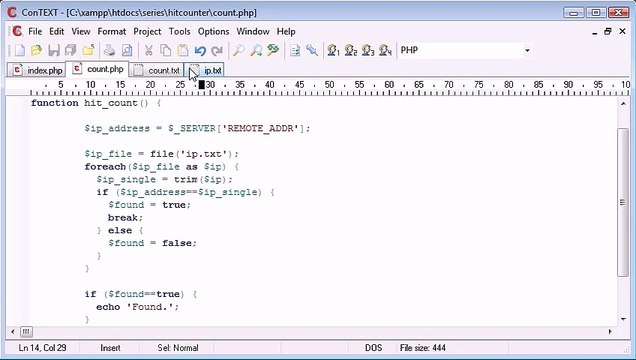This screenshot has height=360, width=636.
Task: Run user command 2 icon
Action: click(x=350, y=50)
